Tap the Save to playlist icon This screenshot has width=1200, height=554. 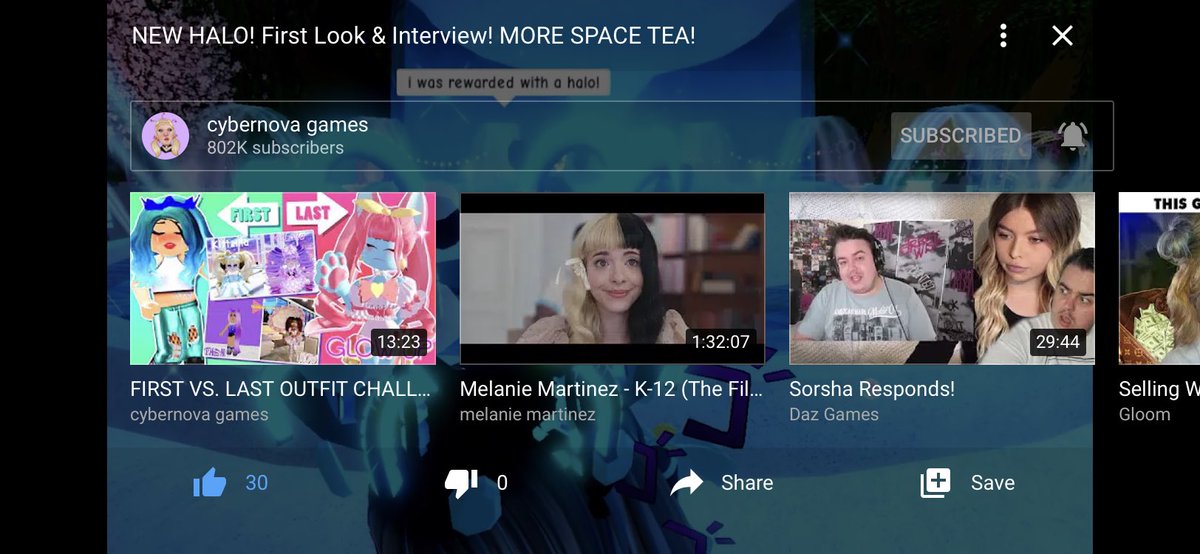coord(935,483)
